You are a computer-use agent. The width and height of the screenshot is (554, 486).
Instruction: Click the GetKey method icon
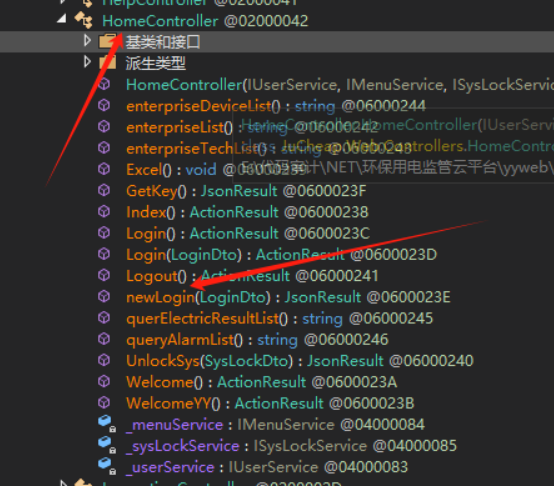pyautogui.click(x=104, y=190)
